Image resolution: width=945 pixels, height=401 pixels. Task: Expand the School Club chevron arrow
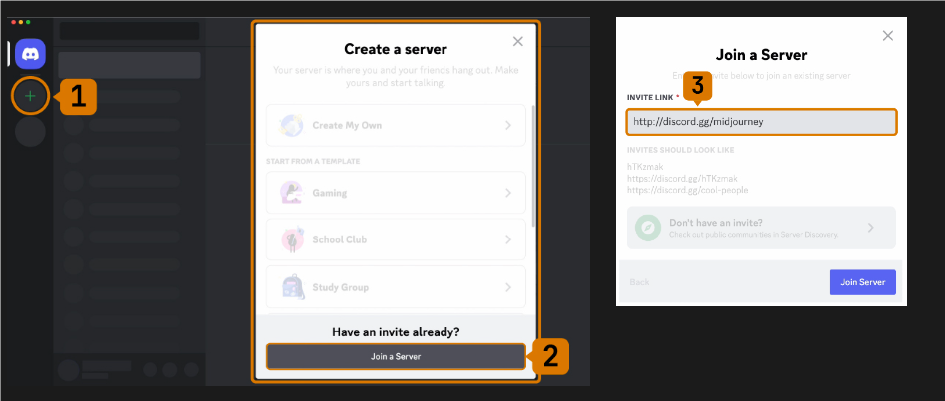[x=508, y=239]
